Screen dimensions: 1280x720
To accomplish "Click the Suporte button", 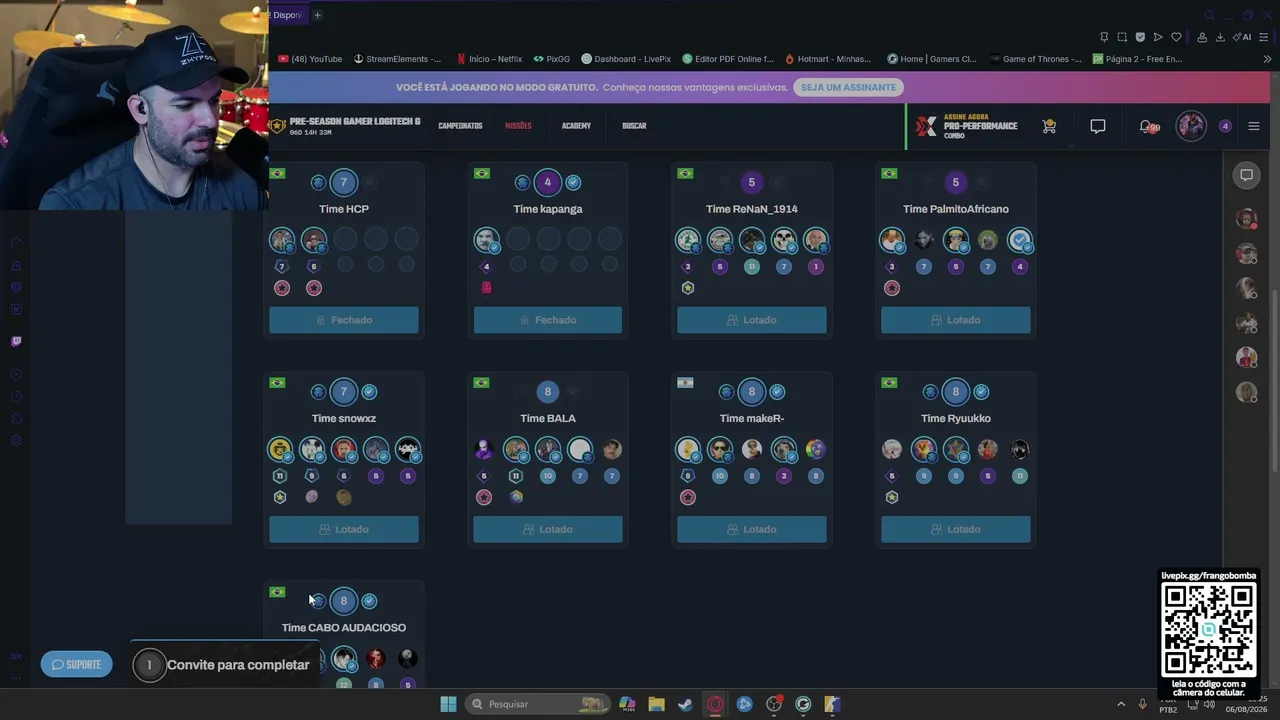I will click(76, 664).
